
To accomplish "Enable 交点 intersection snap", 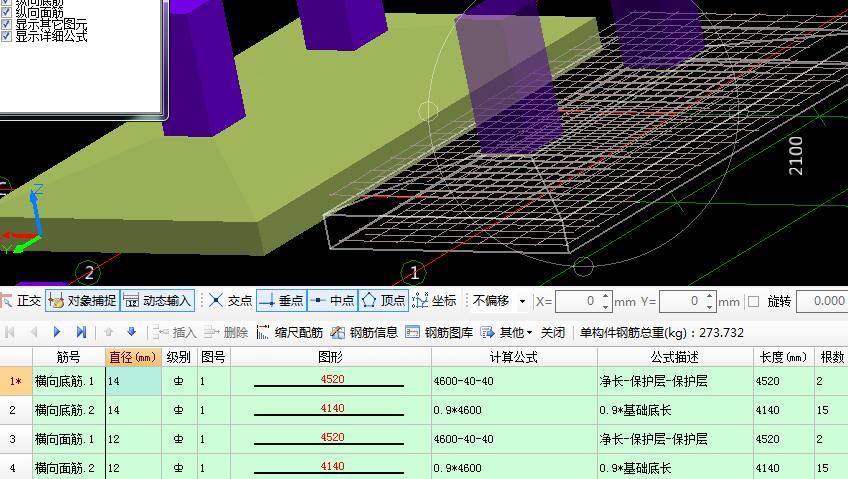I will [x=230, y=301].
